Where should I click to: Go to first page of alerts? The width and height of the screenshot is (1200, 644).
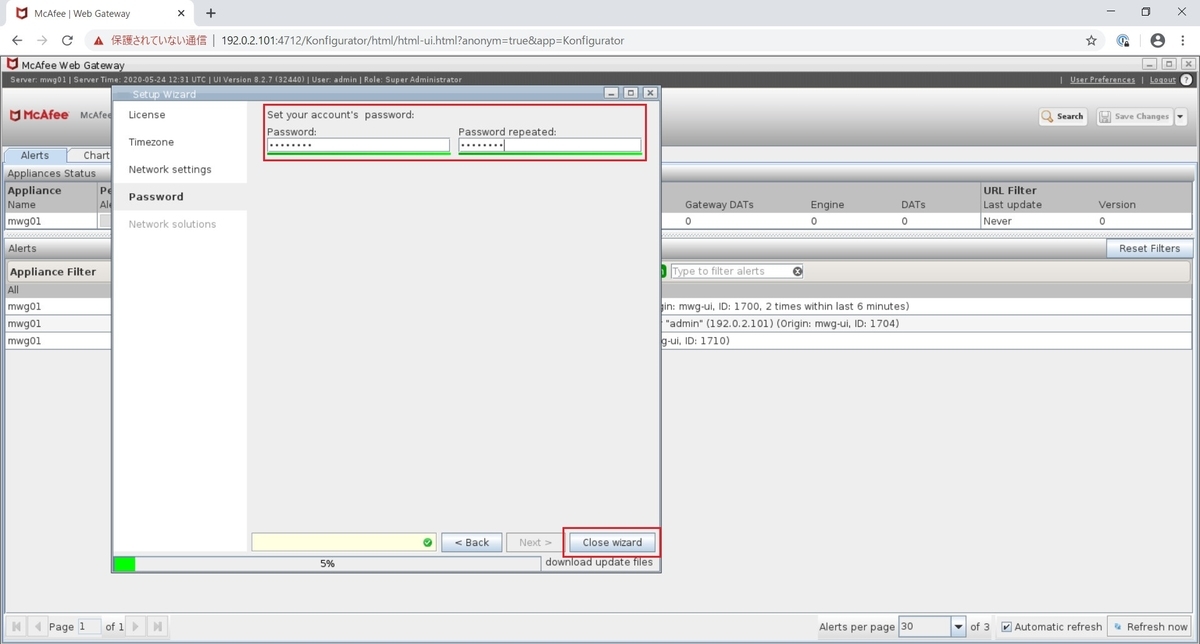(x=18, y=627)
